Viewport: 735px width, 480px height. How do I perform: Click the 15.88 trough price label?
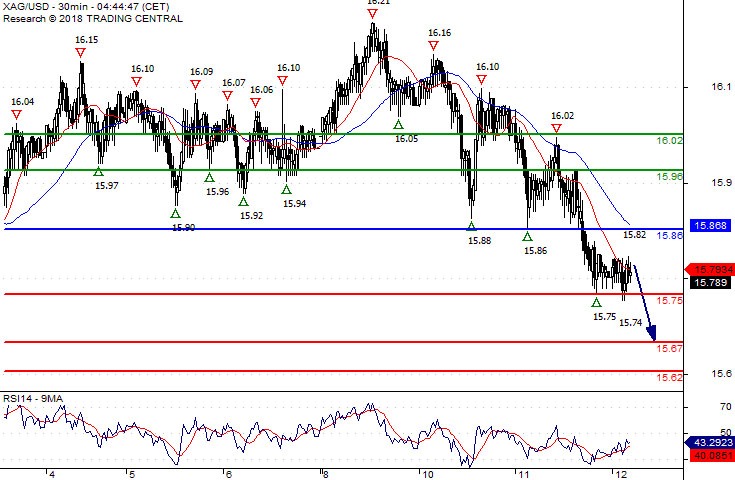pos(480,240)
